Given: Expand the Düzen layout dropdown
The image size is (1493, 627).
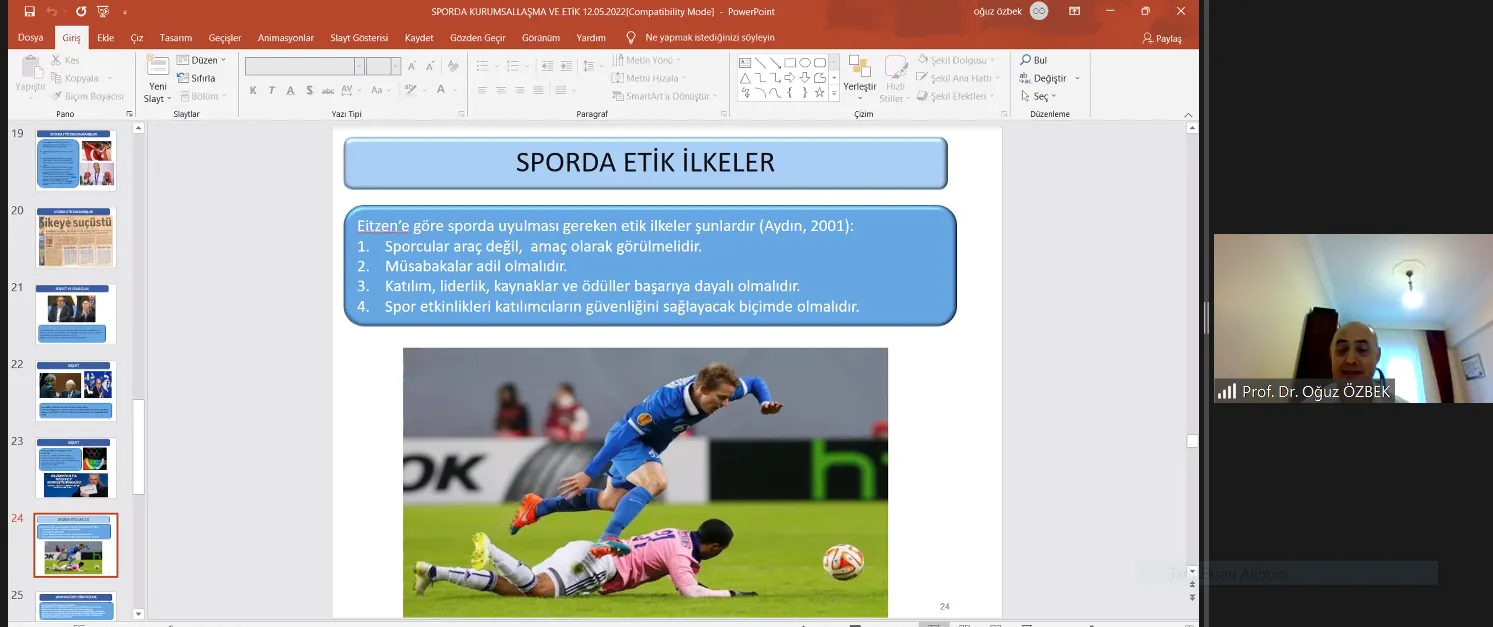Looking at the screenshot, I should [x=223, y=60].
